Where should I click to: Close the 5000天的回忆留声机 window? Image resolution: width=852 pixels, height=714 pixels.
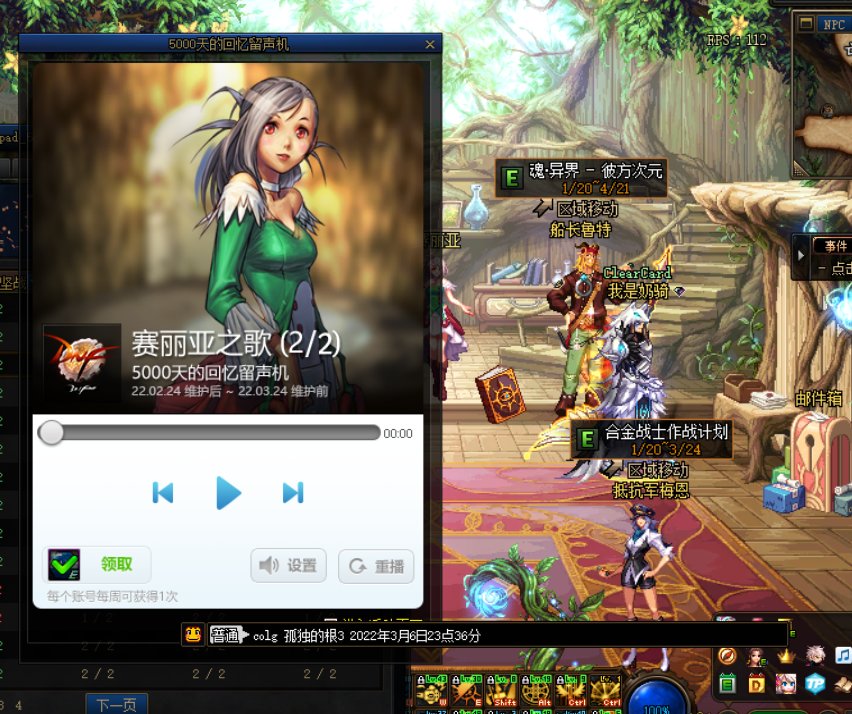click(430, 45)
